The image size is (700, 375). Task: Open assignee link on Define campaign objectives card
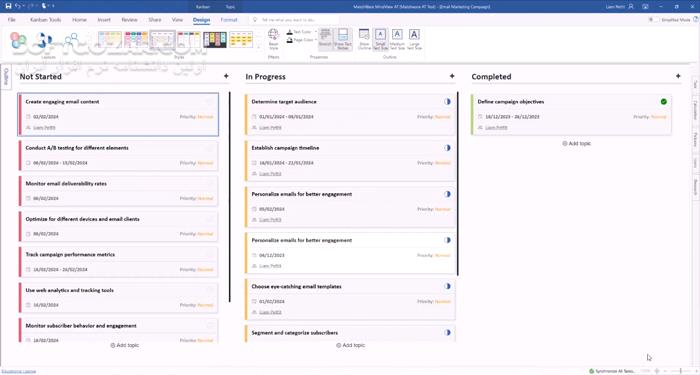pos(496,128)
